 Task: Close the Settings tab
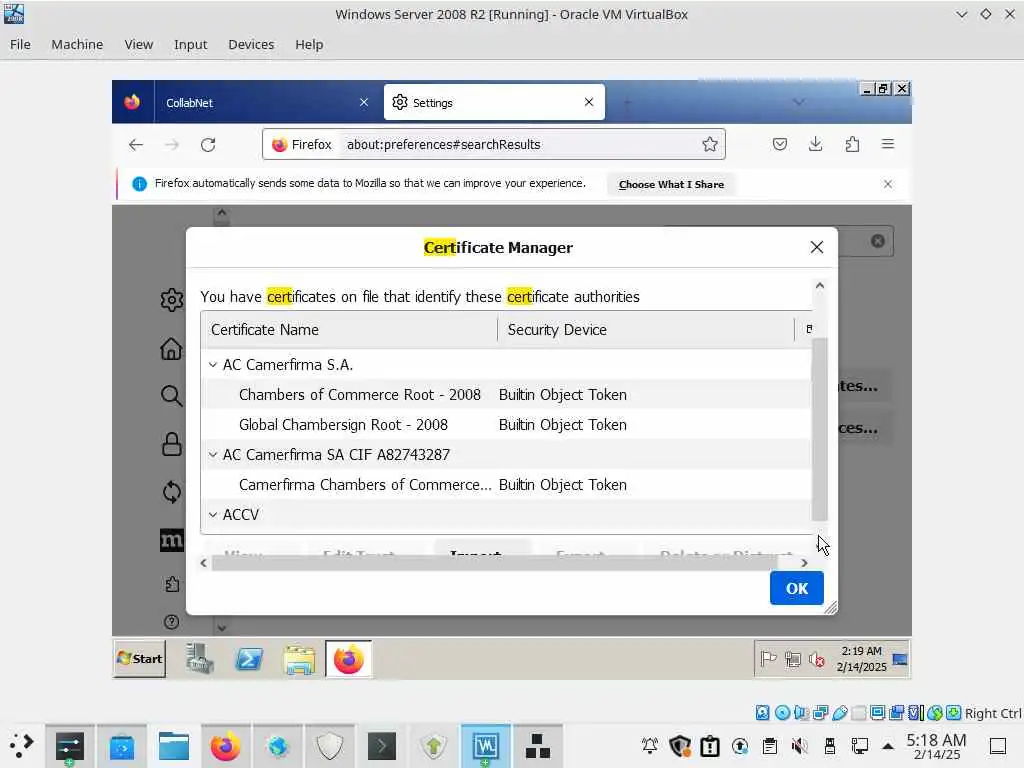pos(589,102)
